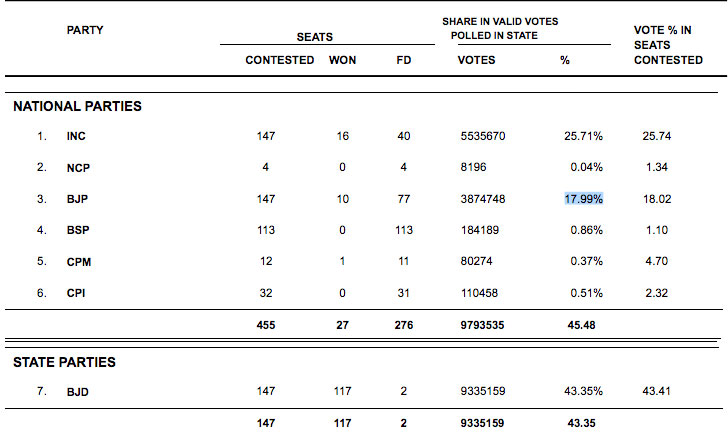Click the WON column header
728x433 pixels.
click(343, 60)
